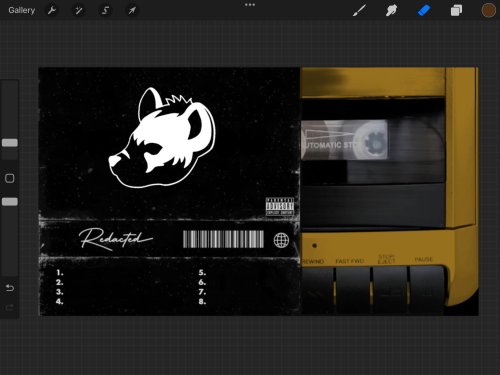The image size is (500, 375).
Task: Tap the AUTOMATIC STOP cassette window
Action: (344, 140)
